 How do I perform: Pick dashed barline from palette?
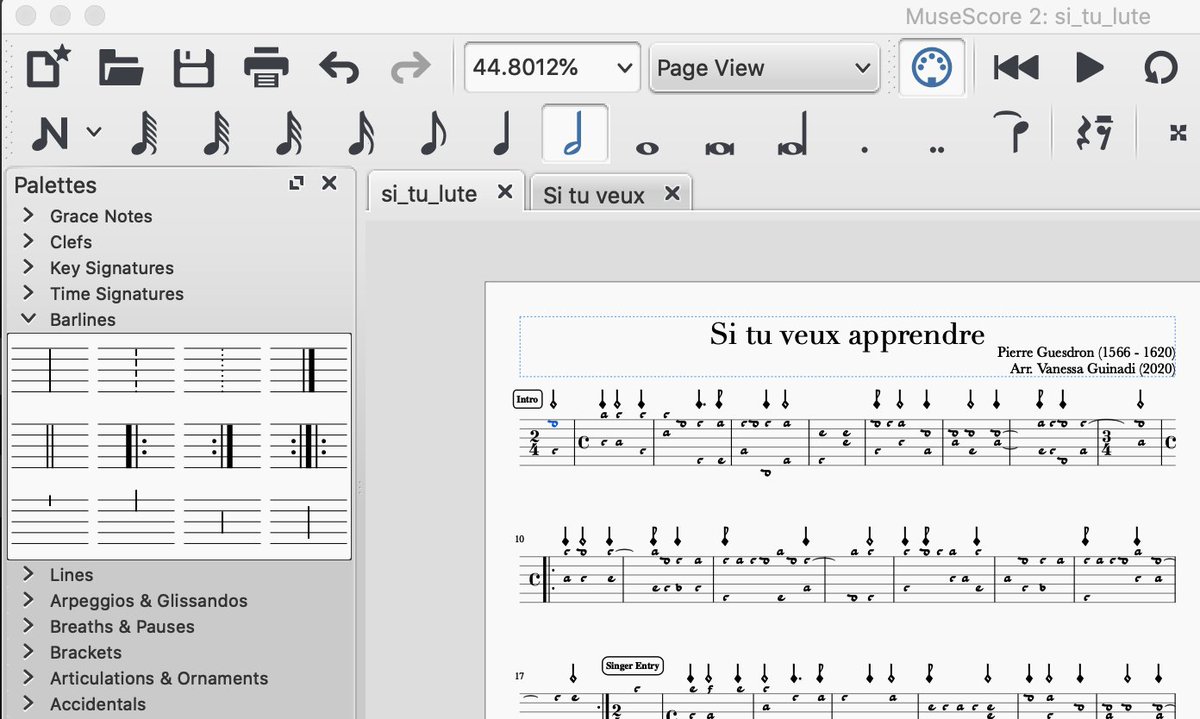pyautogui.click(x=137, y=369)
